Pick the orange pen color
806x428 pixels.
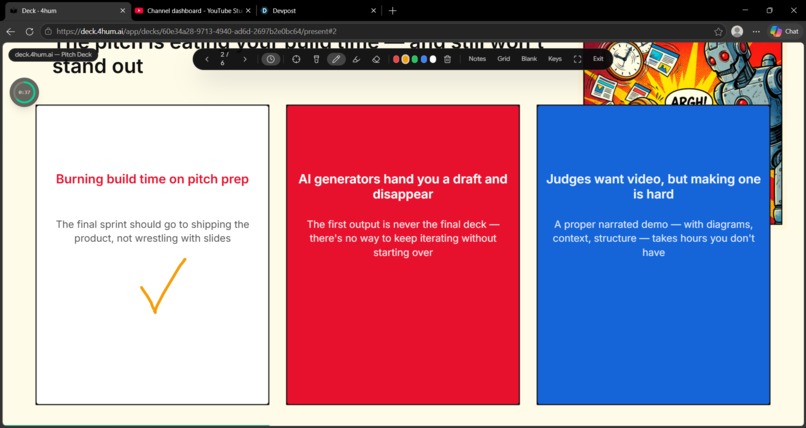point(405,59)
